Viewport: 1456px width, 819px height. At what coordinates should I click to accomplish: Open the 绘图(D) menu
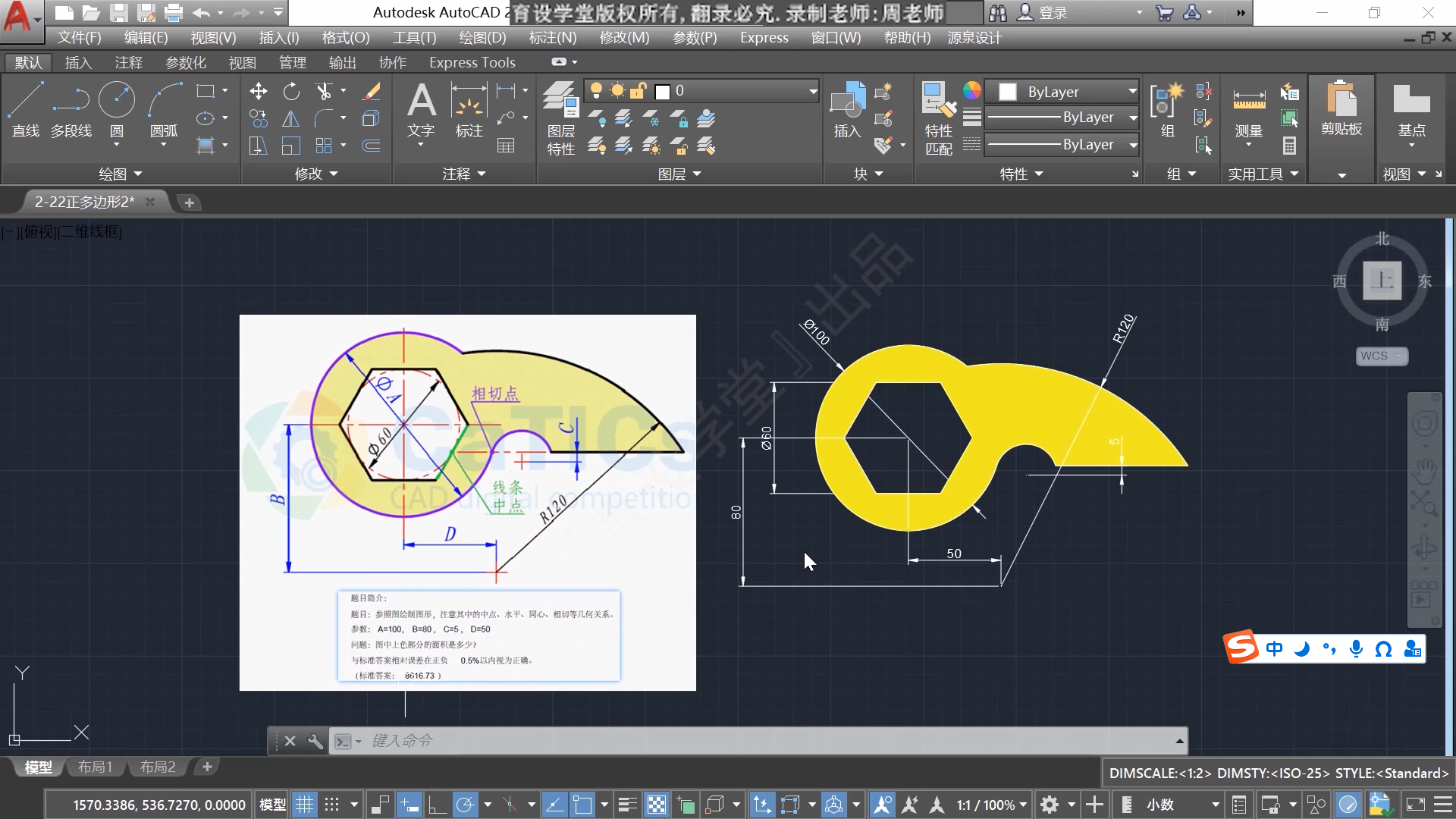[482, 38]
